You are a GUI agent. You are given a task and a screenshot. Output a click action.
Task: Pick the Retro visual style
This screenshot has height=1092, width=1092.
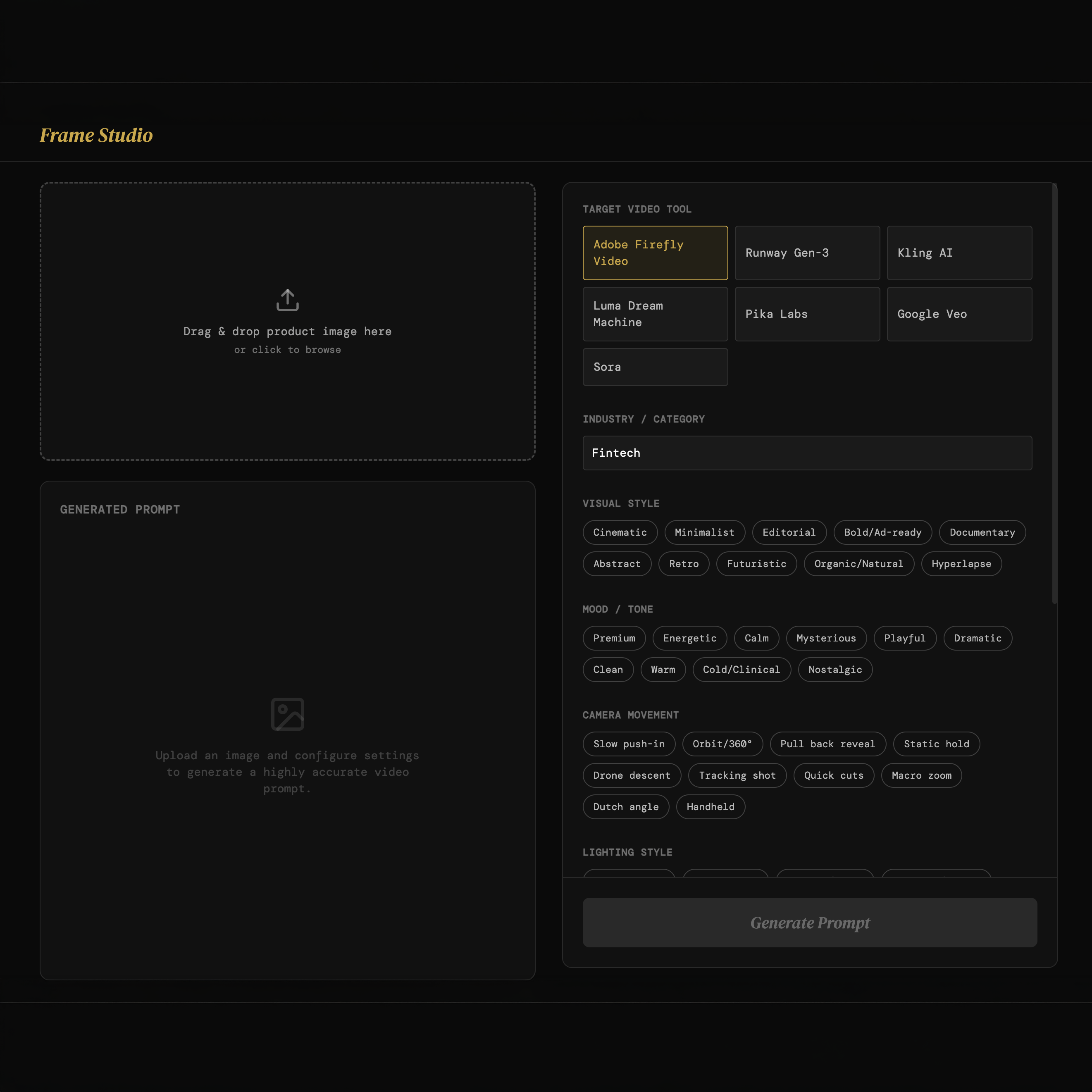(x=683, y=563)
